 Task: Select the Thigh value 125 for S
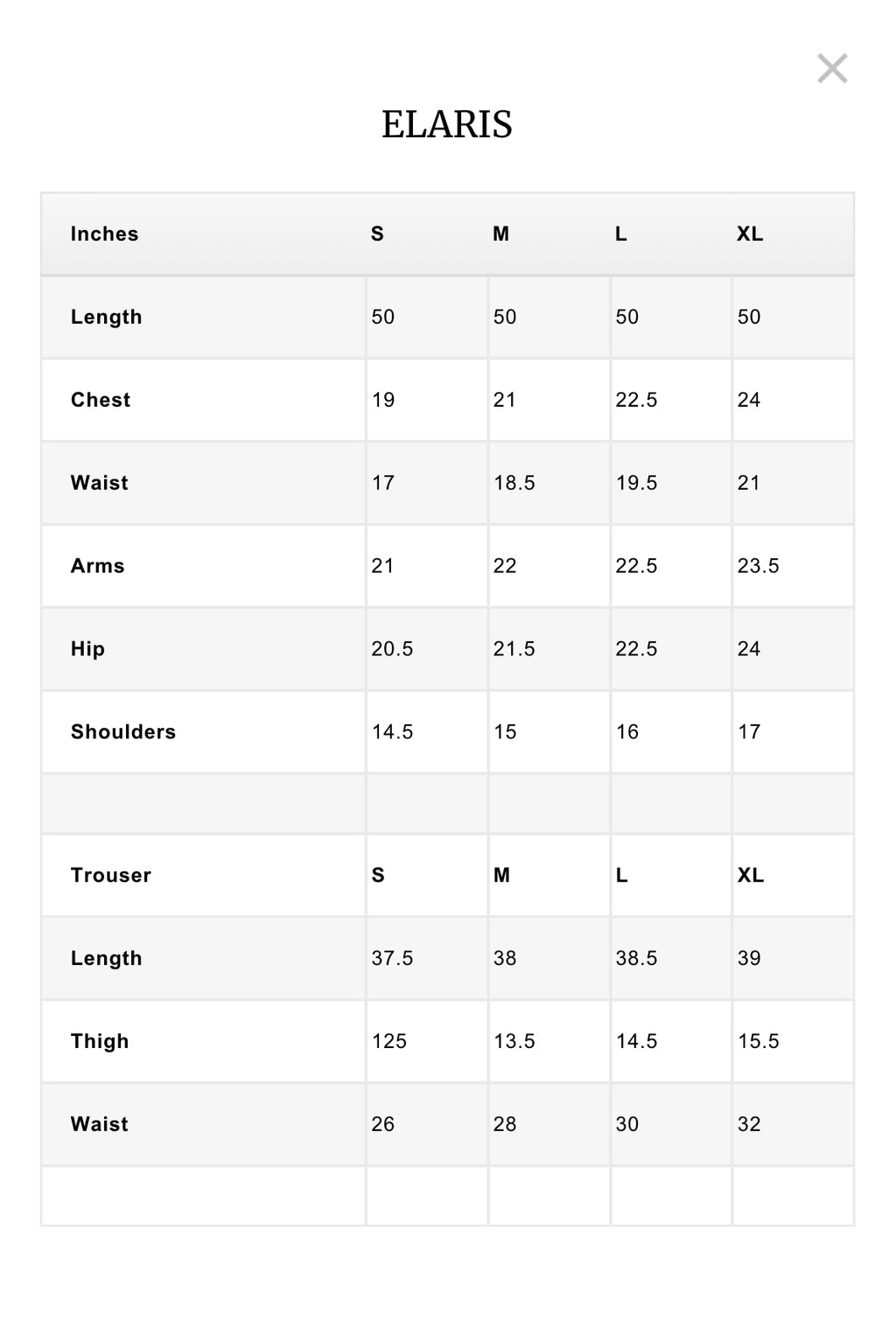(389, 1041)
